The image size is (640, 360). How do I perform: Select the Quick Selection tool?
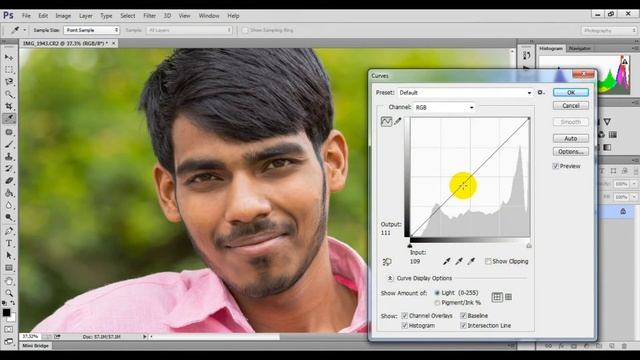pyautogui.click(x=9, y=94)
